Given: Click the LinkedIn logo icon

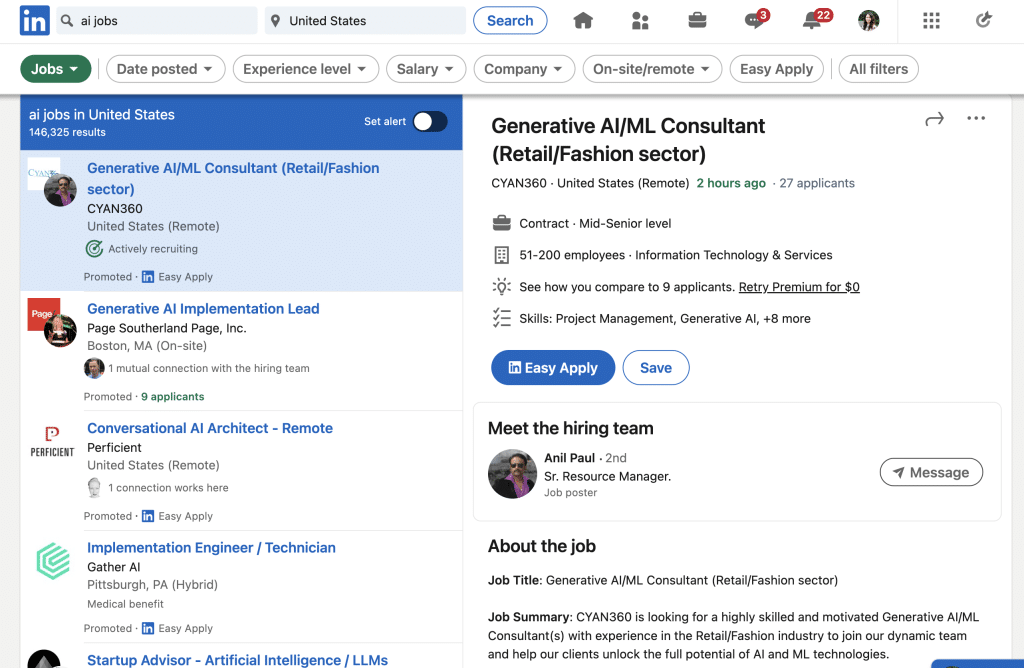Looking at the screenshot, I should [x=35, y=20].
